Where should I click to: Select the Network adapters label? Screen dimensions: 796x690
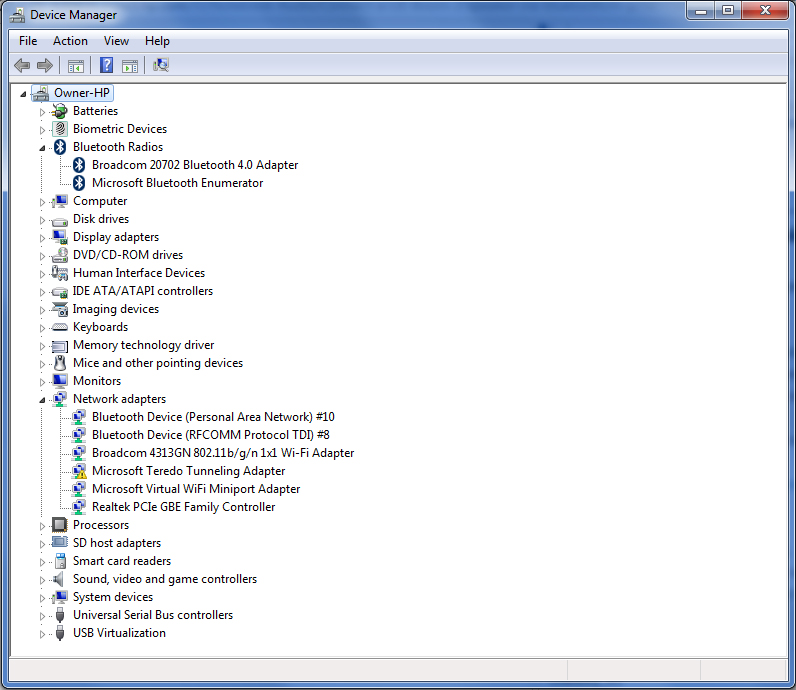click(119, 399)
